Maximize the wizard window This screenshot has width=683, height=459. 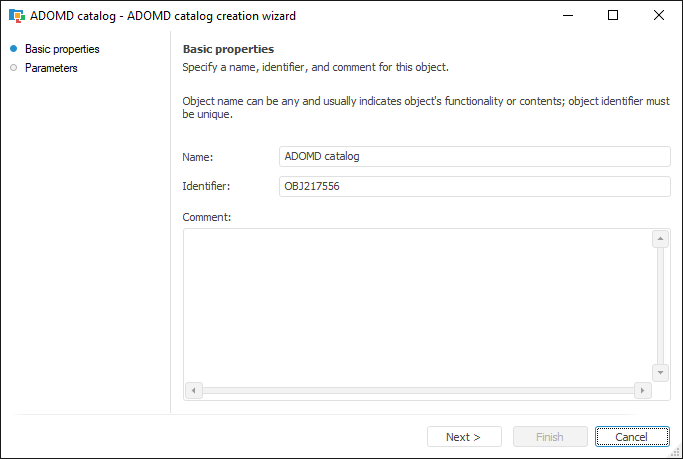click(x=613, y=16)
